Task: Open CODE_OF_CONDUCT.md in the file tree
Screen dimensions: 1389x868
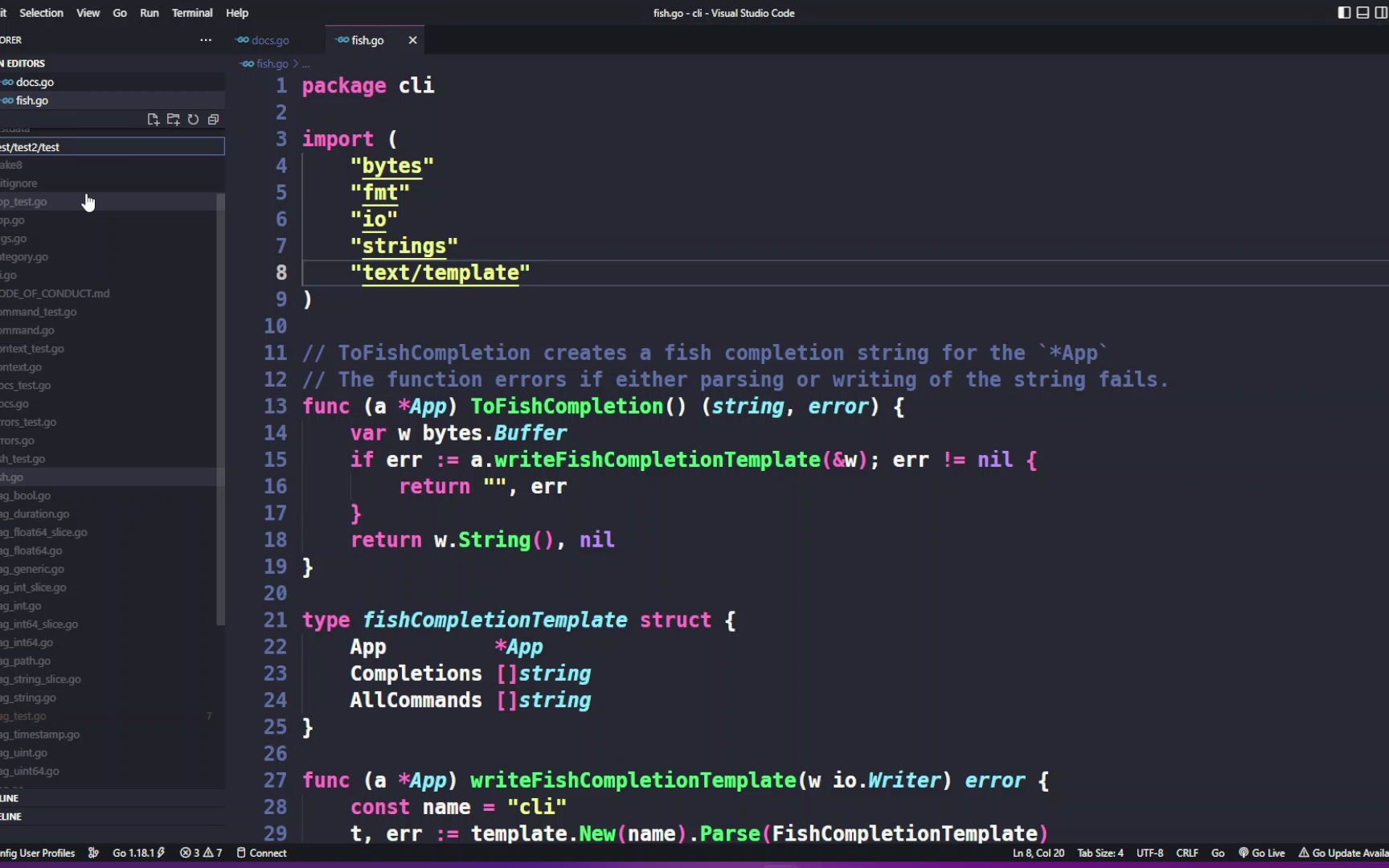Action: coord(109,293)
